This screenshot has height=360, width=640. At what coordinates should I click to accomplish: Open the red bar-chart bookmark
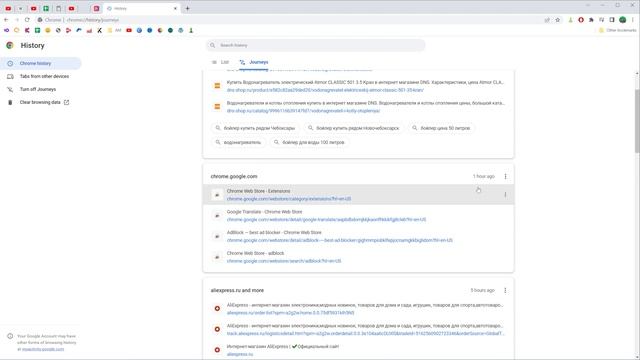89,30
